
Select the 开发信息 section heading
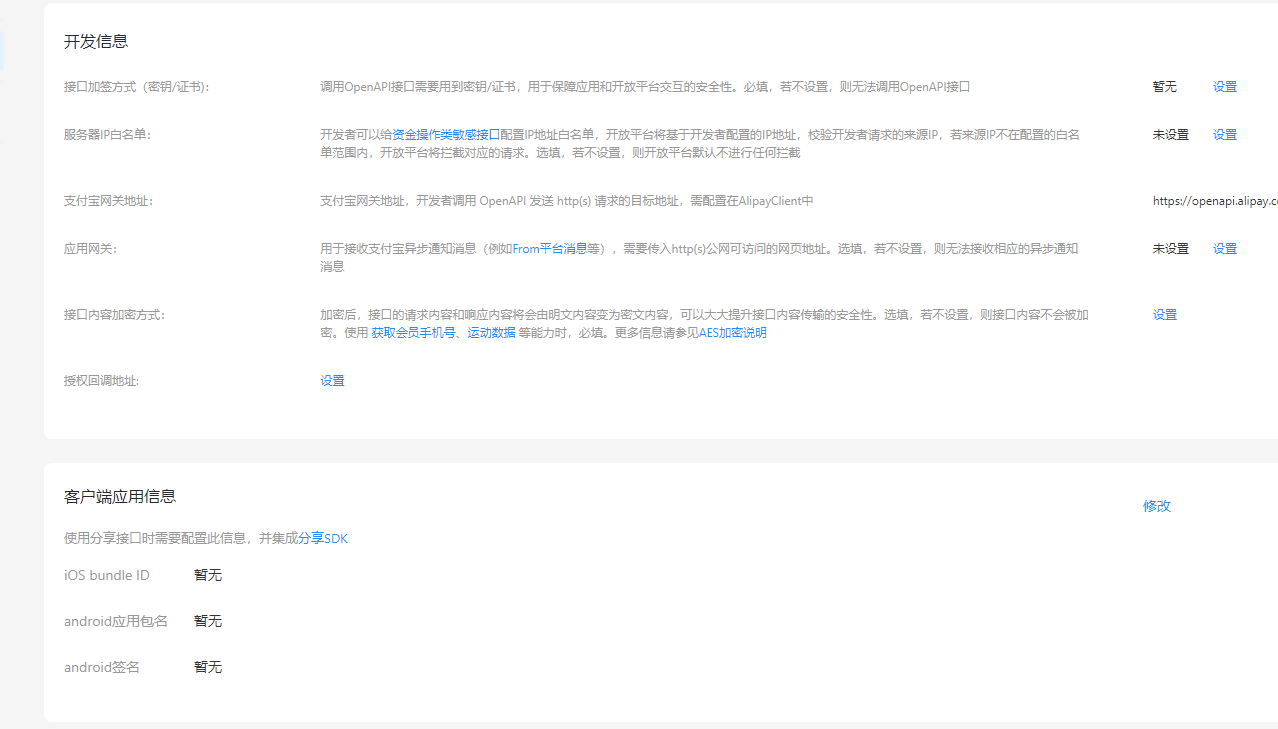point(96,42)
